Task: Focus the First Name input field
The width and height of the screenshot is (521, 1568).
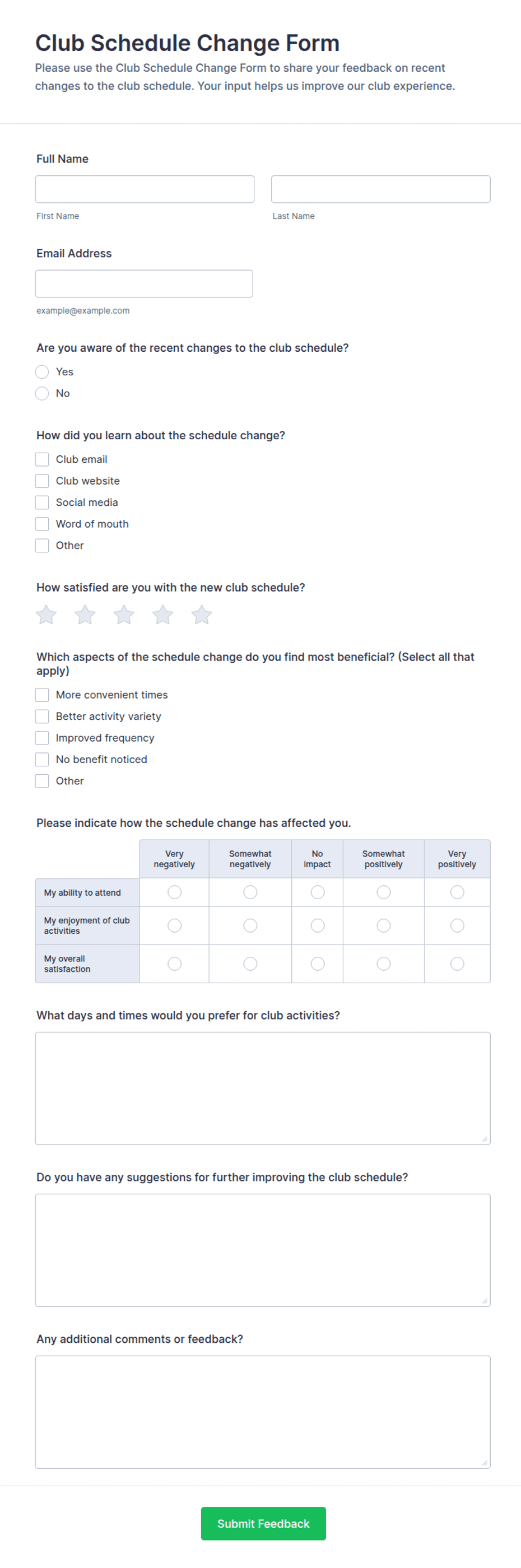Action: pos(145,189)
